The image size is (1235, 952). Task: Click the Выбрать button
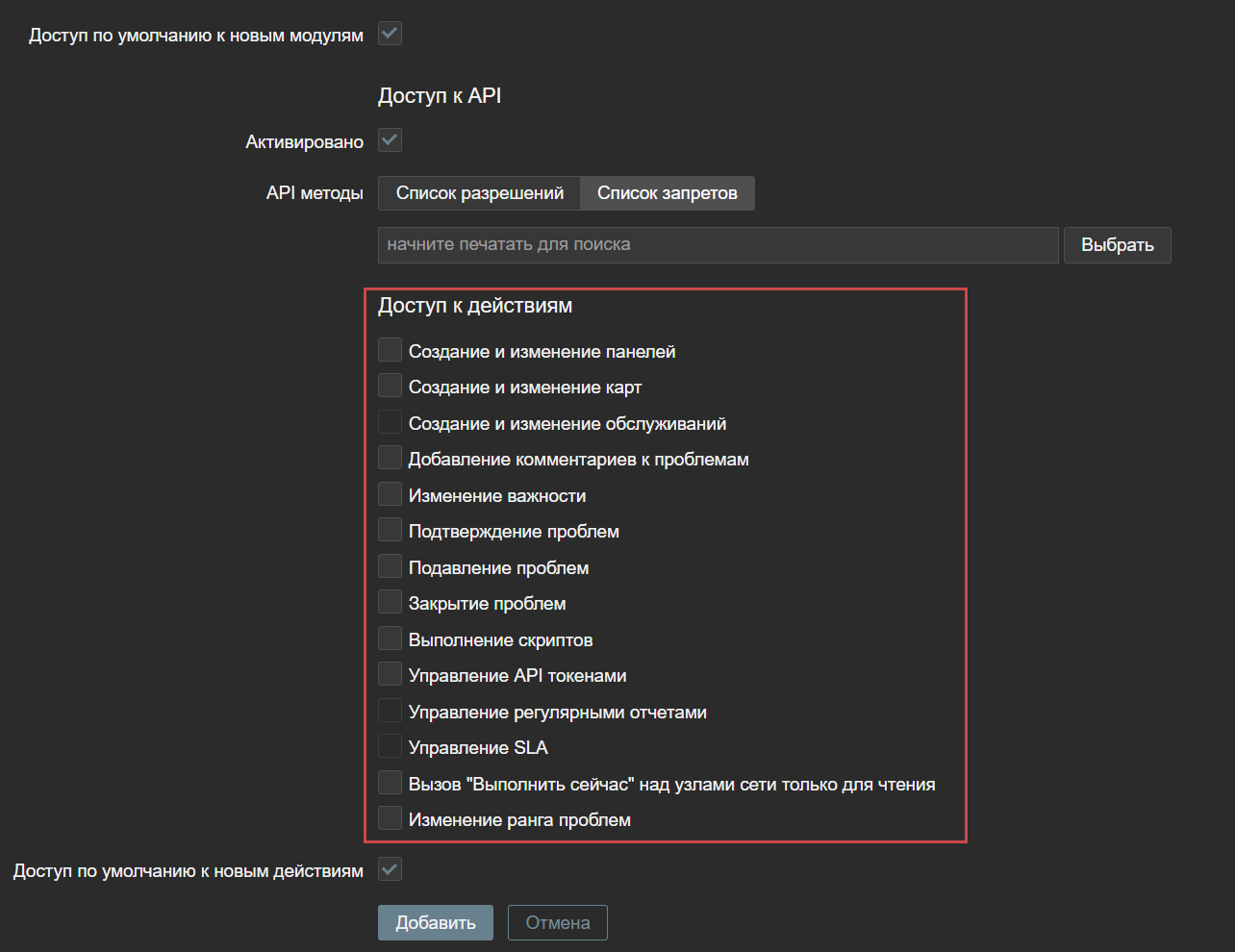click(1118, 245)
